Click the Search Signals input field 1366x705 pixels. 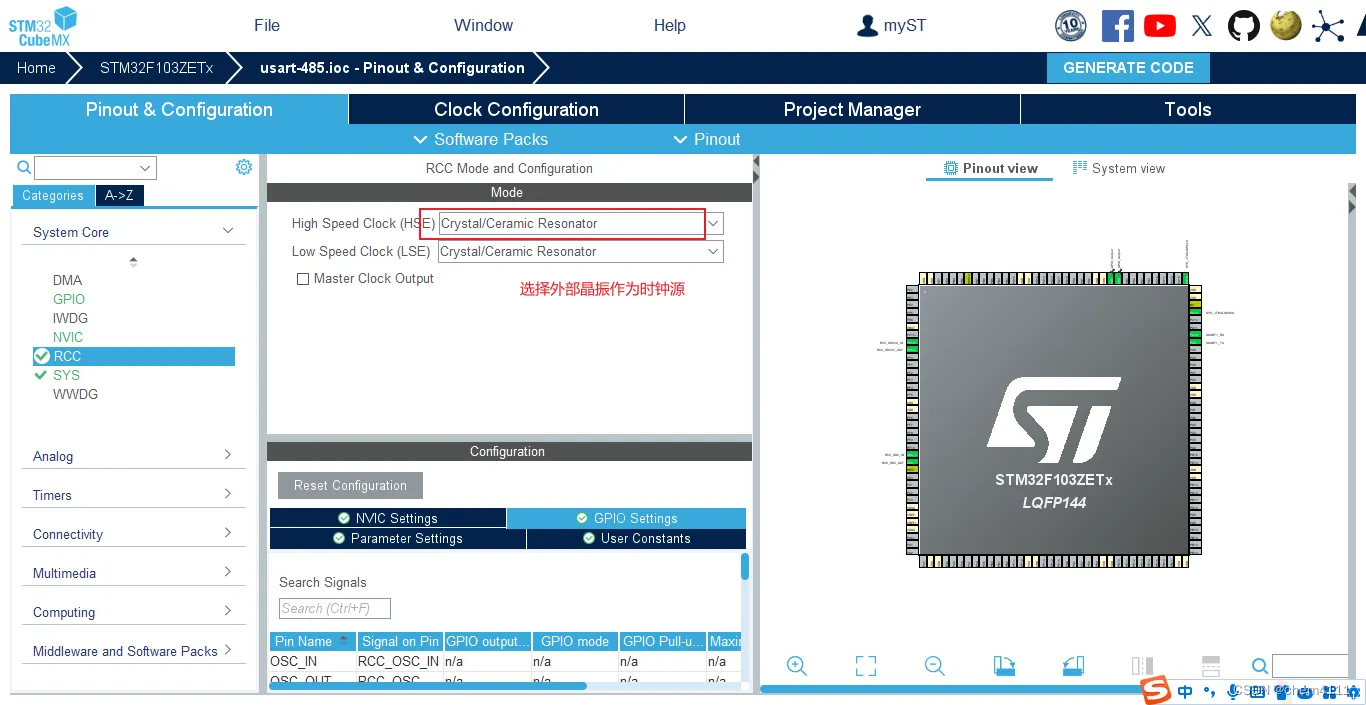335,608
